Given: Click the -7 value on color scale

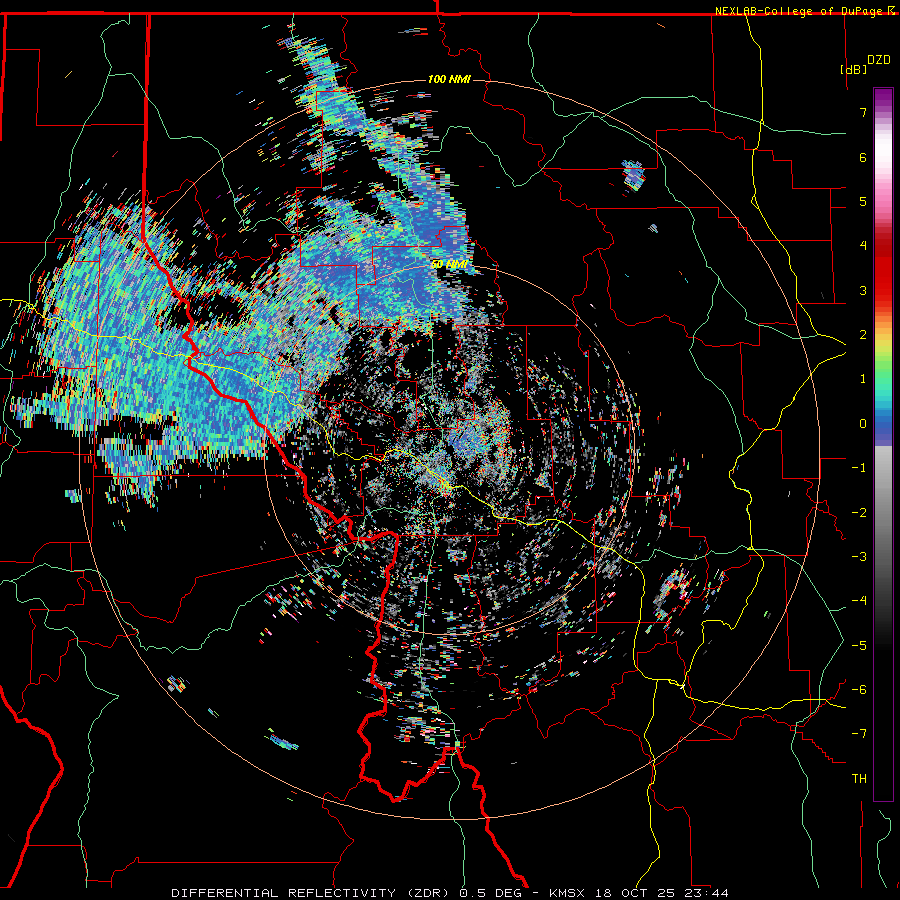Looking at the screenshot, I should pos(859,734).
